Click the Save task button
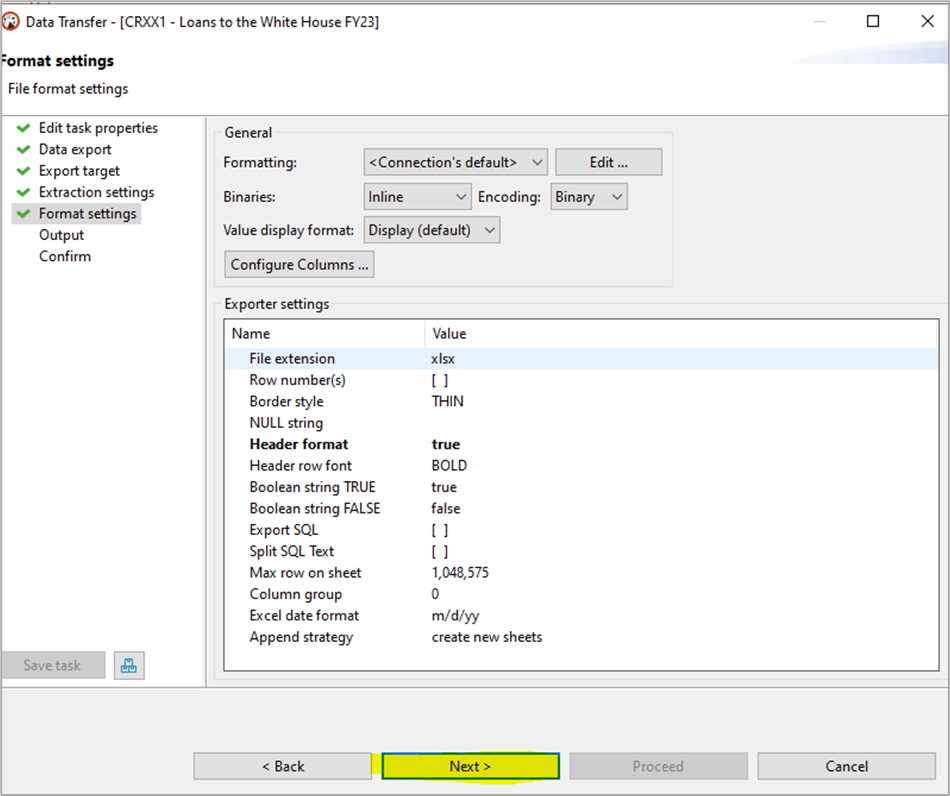The image size is (950, 796). [53, 665]
